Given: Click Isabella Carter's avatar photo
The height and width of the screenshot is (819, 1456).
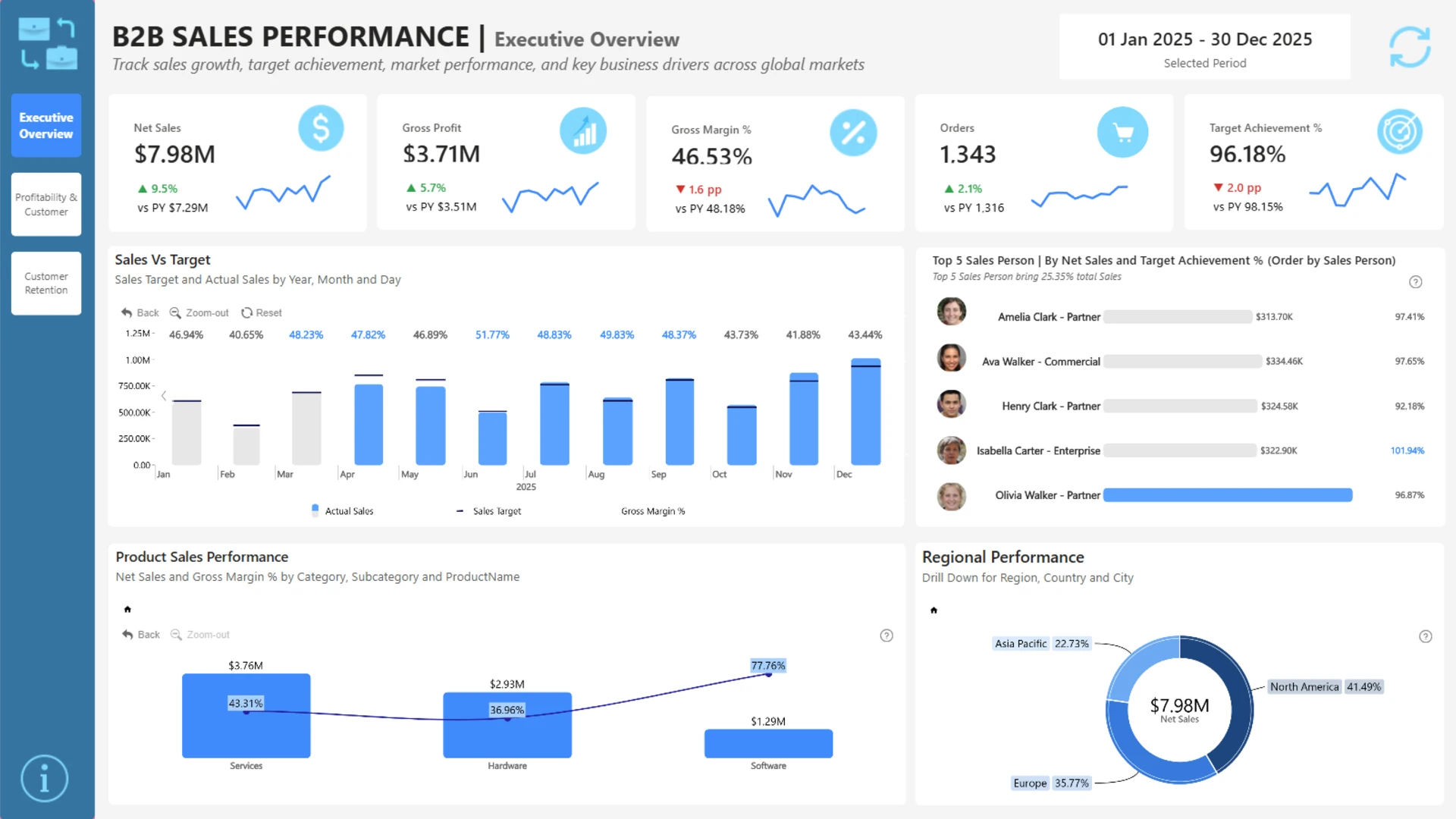Looking at the screenshot, I should pyautogui.click(x=951, y=450).
